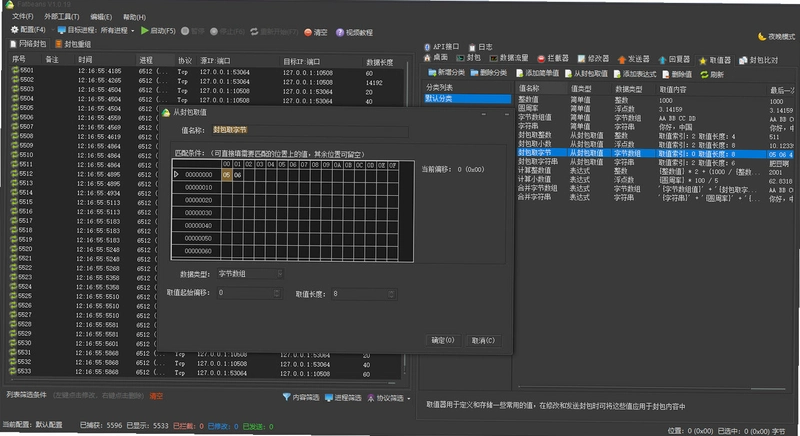Click the 刷新 refresh icon
Screen dimensions: 800x436
click(x=704, y=74)
